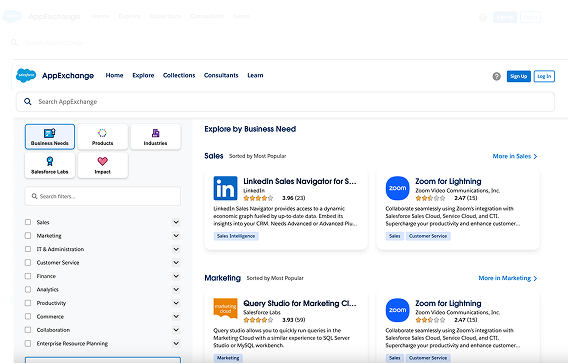Open LinkedIn Sales Navigator listing title
Image resolution: width=568 pixels, height=364 pixels.
[x=300, y=181]
